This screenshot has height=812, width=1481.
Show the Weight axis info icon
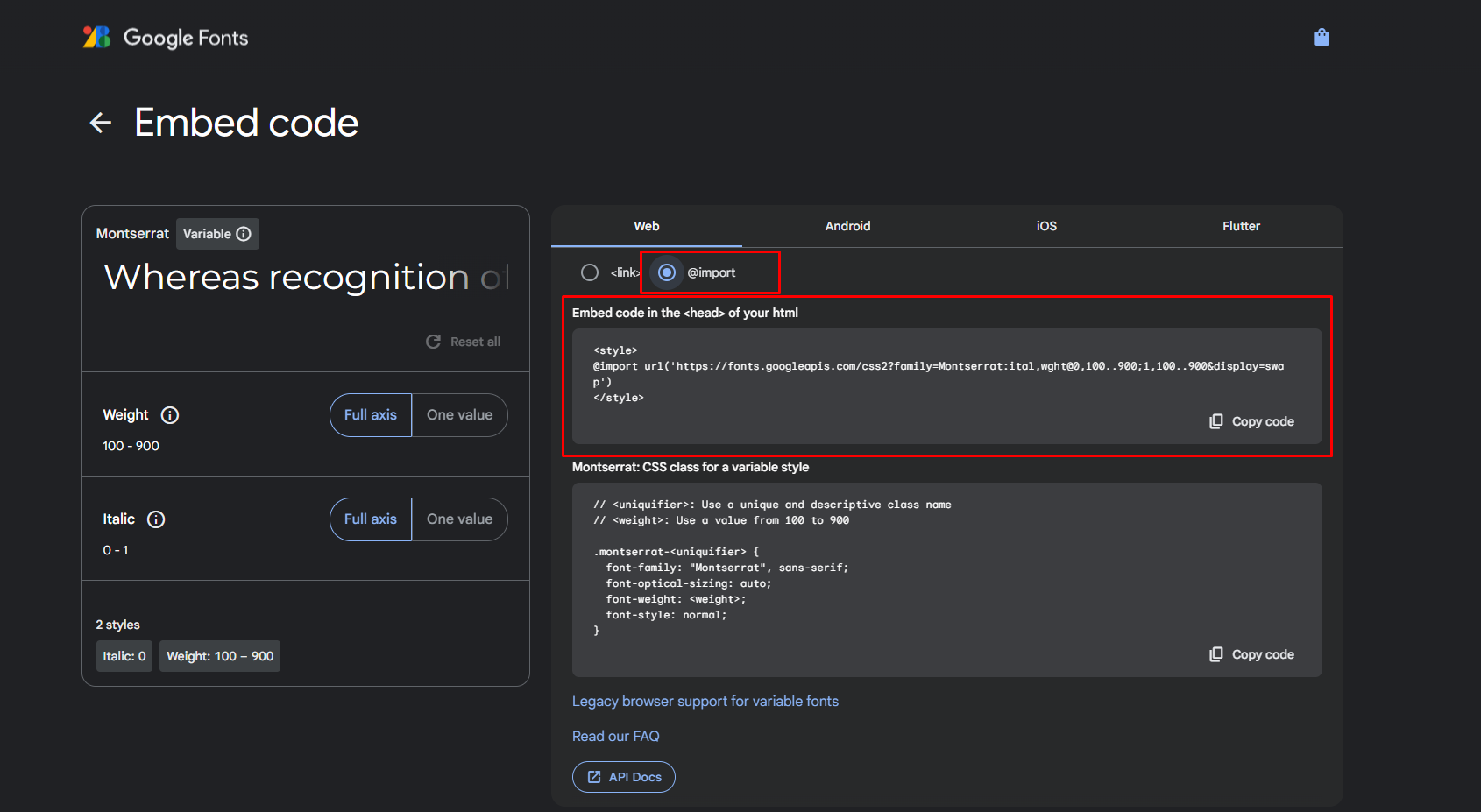click(x=170, y=415)
